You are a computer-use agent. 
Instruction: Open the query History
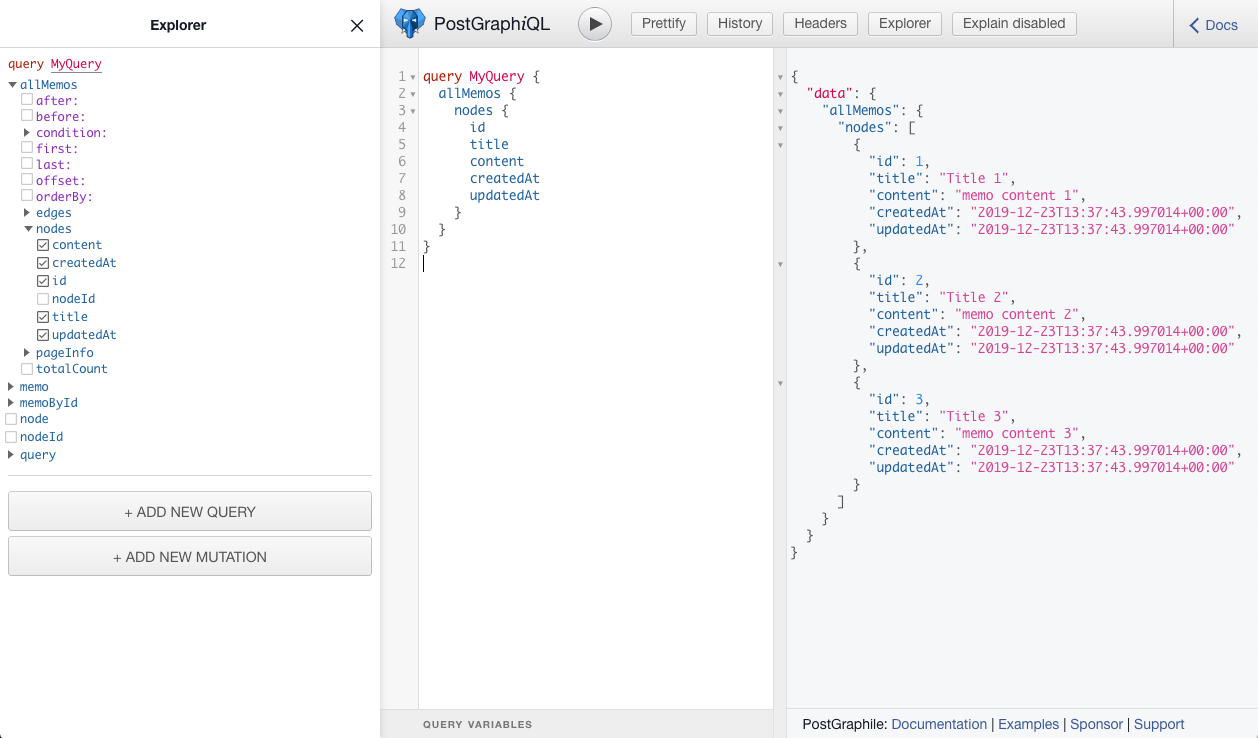point(739,23)
